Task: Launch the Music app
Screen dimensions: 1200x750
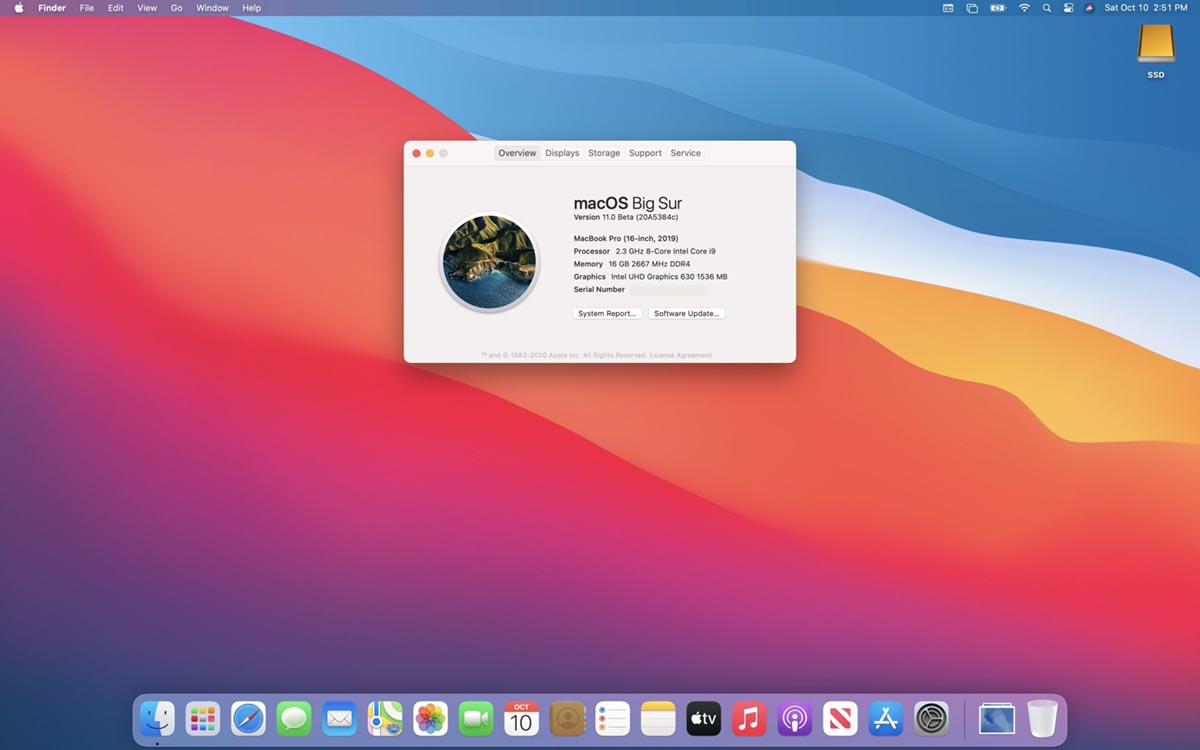Action: pyautogui.click(x=749, y=718)
